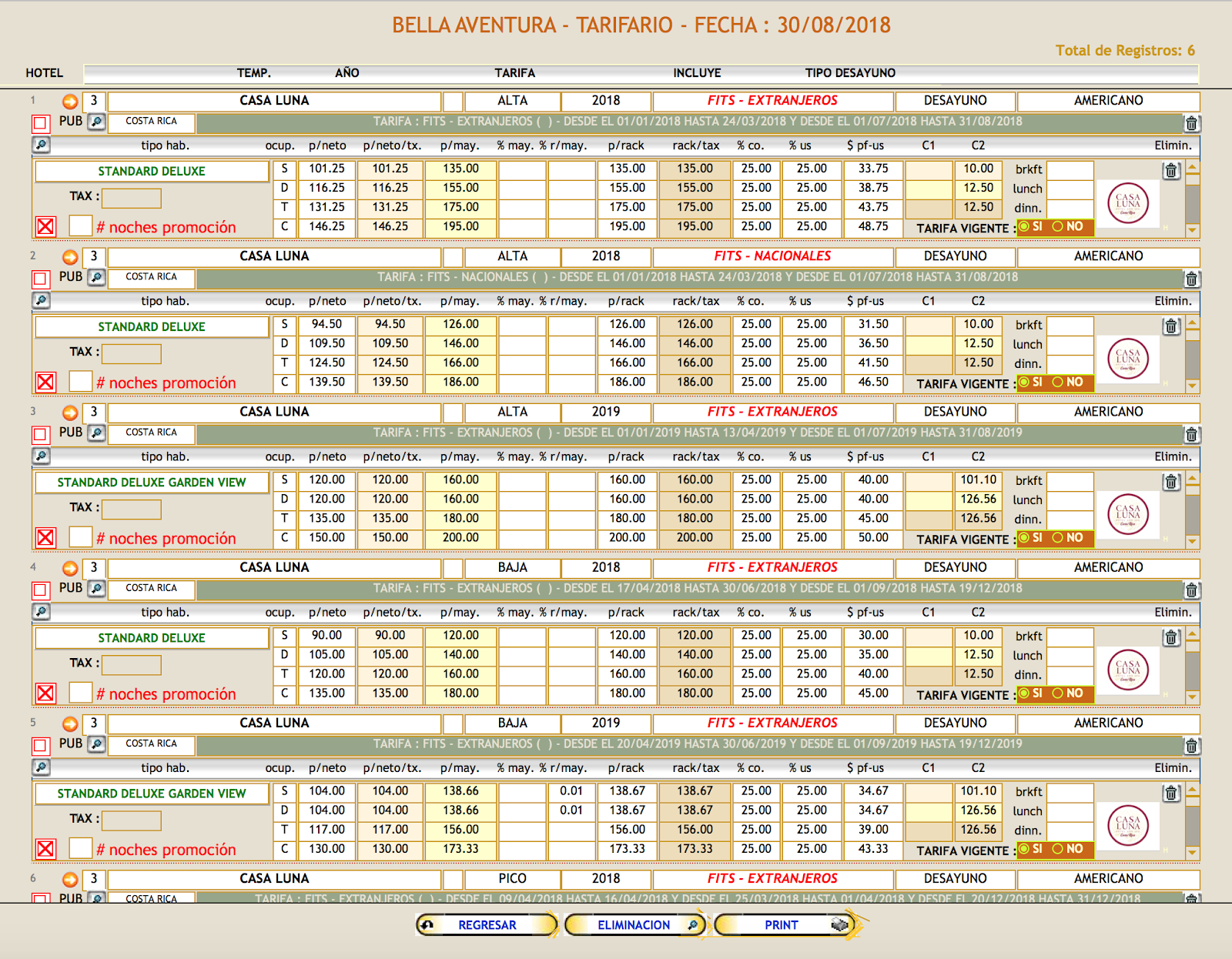Delete record 3's GARDEN VIEW room row via trash
1232x959 pixels.
click(x=1171, y=482)
